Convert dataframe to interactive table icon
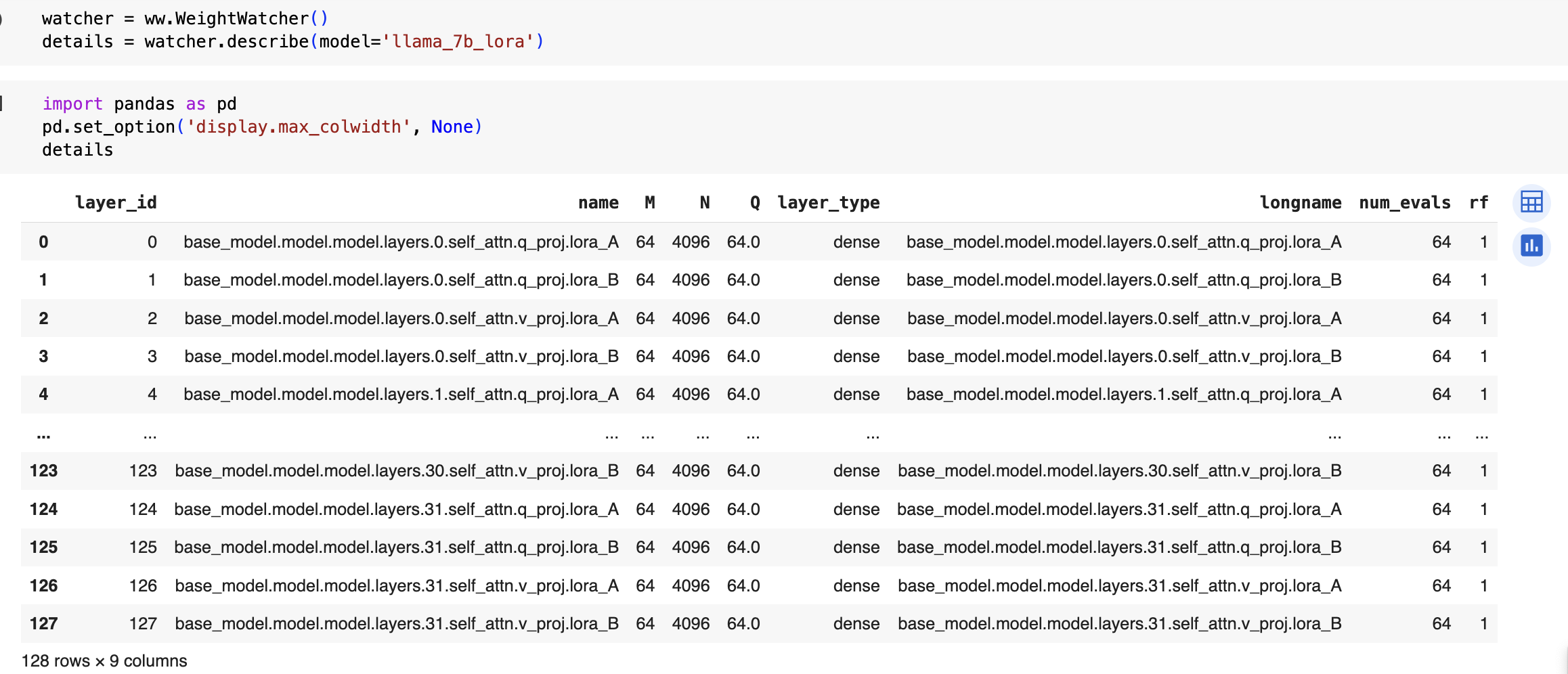 click(1531, 202)
